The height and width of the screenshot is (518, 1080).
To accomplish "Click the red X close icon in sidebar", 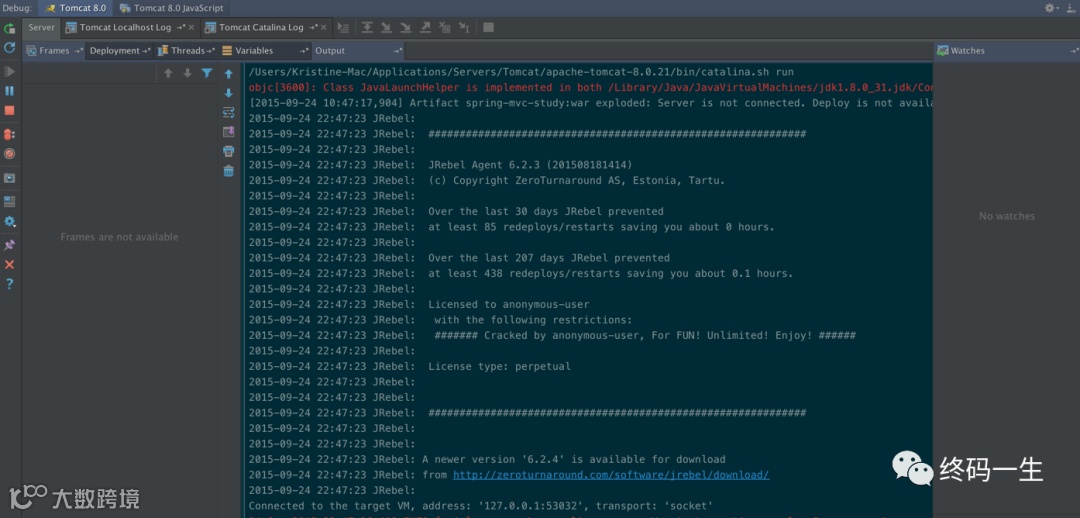I will point(10,265).
